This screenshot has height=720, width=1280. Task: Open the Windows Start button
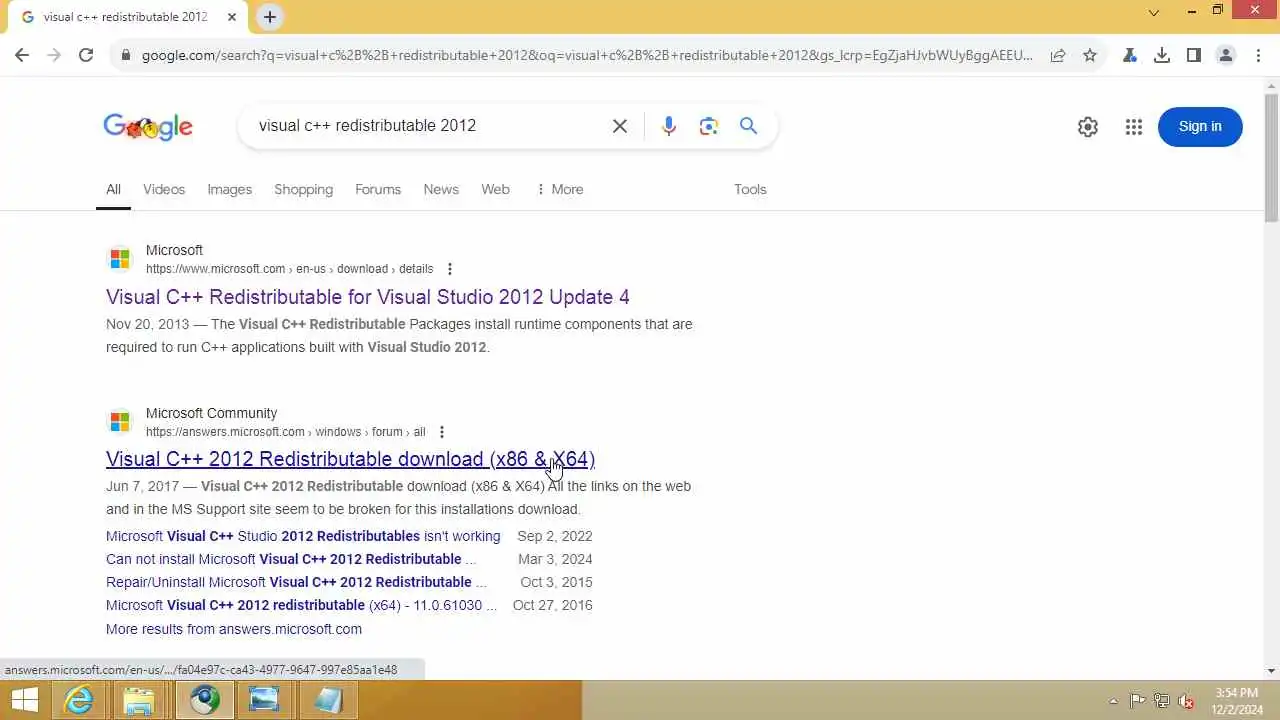point(24,700)
